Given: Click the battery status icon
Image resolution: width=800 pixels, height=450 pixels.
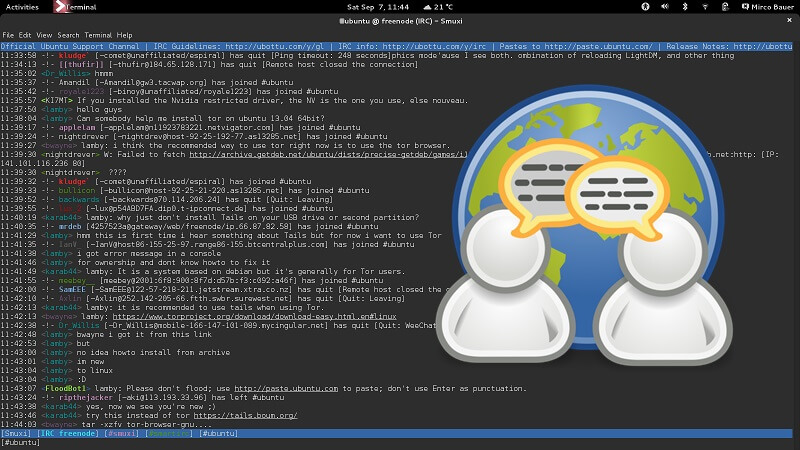Looking at the screenshot, I should pyautogui.click(x=725, y=7).
